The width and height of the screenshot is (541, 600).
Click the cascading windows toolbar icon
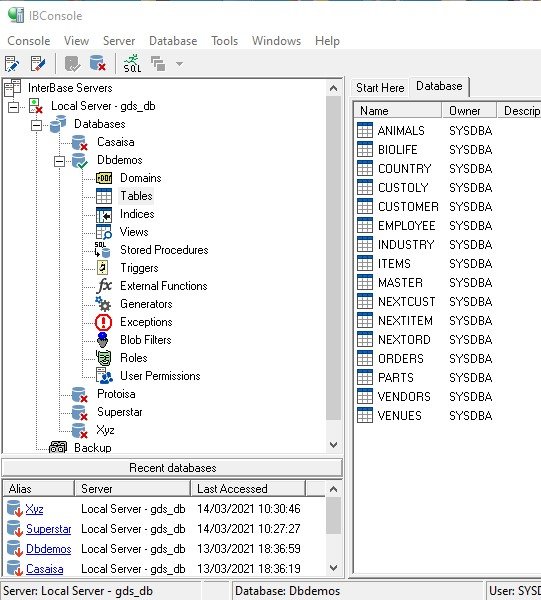pos(158,64)
